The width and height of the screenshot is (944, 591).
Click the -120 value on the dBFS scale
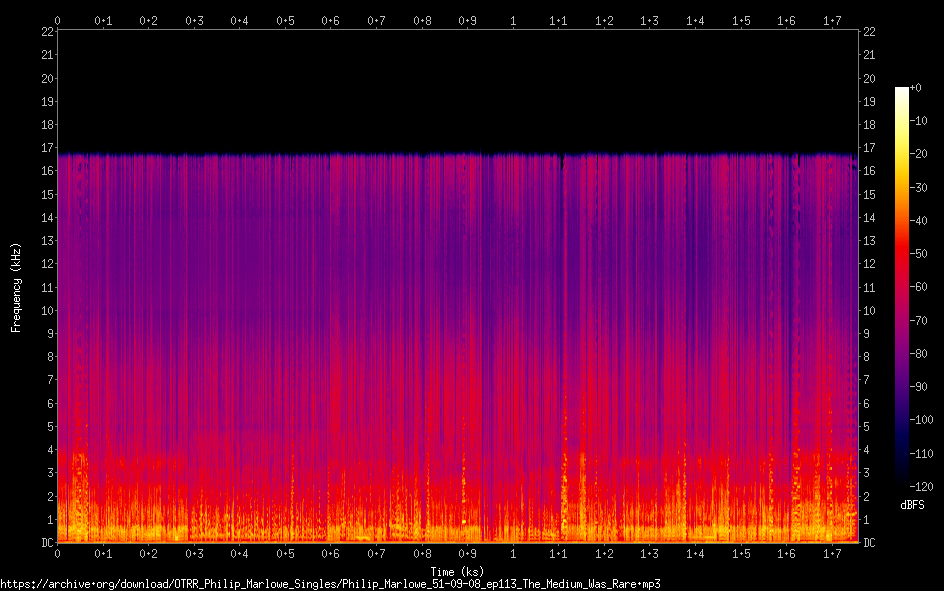coord(924,486)
